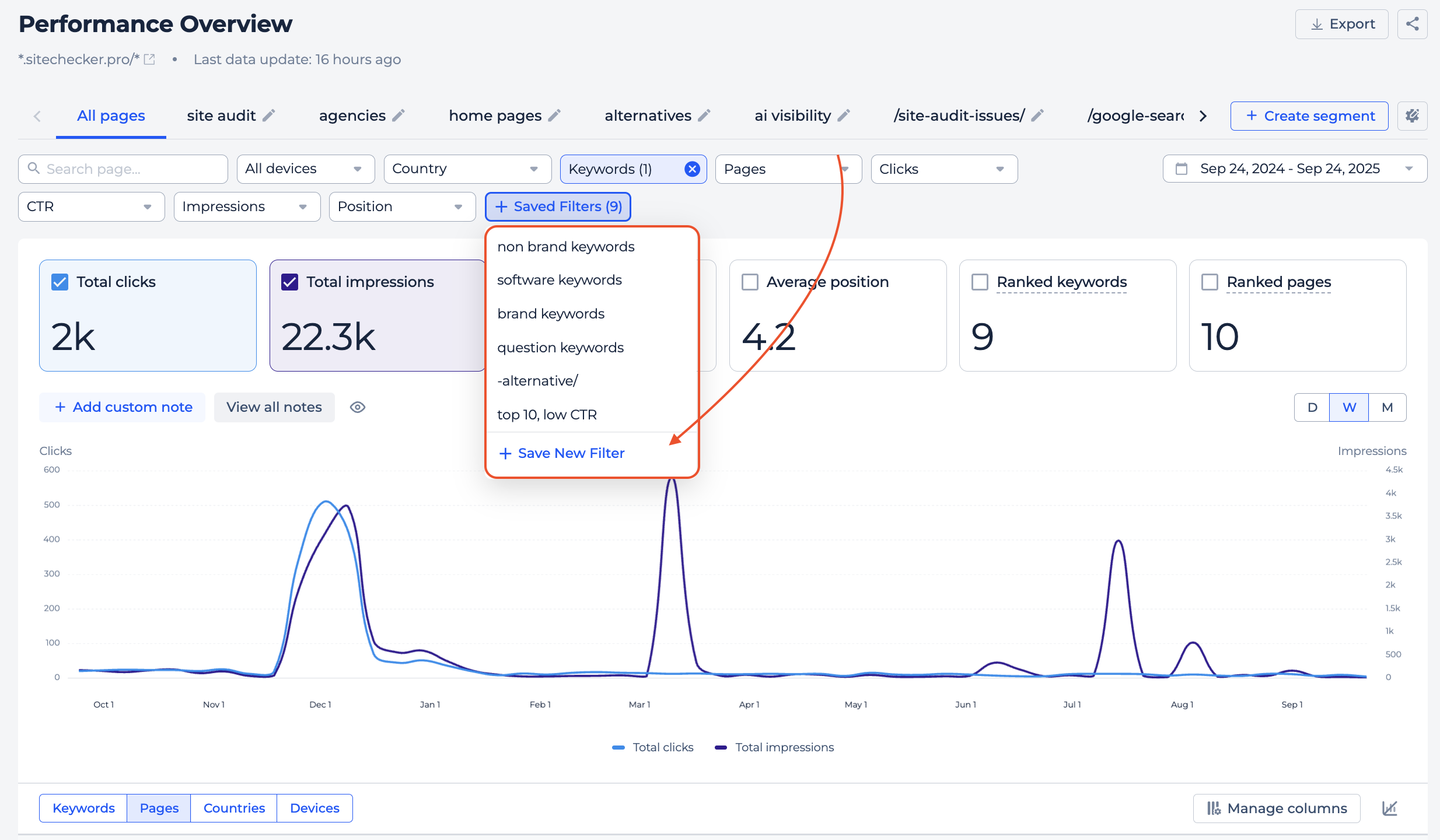Open the segment settings gear icon
Screen dimensions: 1440x840
pos(1412,116)
